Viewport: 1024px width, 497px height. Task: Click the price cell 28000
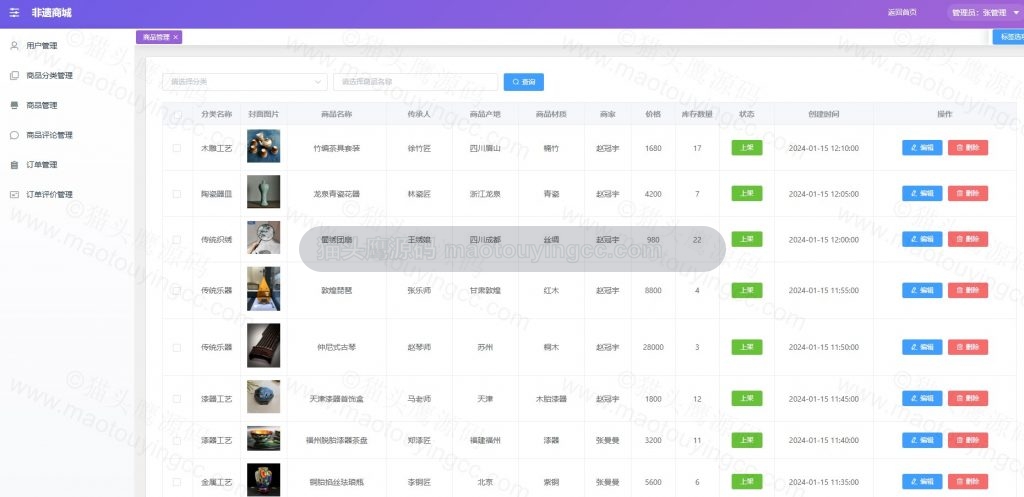pos(653,347)
